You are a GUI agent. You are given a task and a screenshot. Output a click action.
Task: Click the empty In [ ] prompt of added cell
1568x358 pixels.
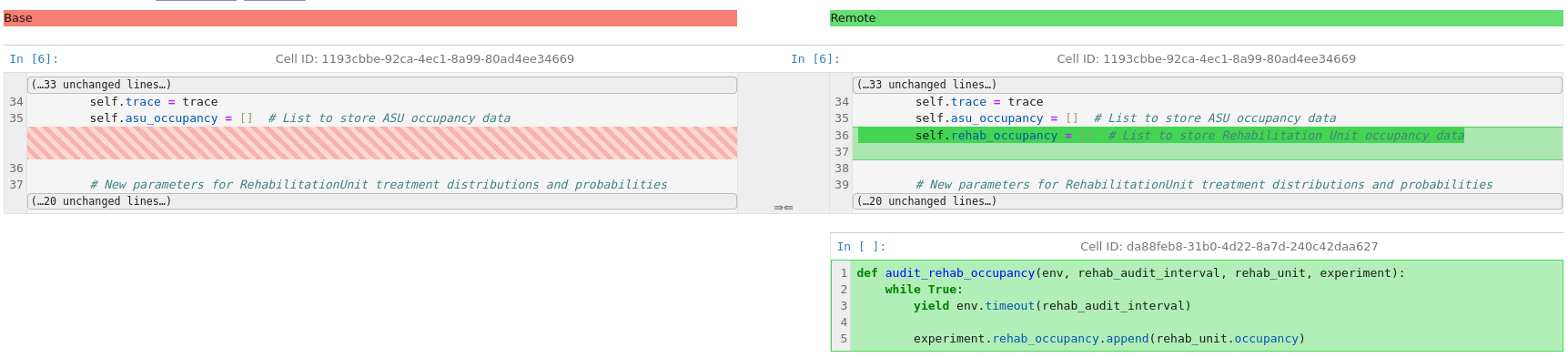point(861,247)
